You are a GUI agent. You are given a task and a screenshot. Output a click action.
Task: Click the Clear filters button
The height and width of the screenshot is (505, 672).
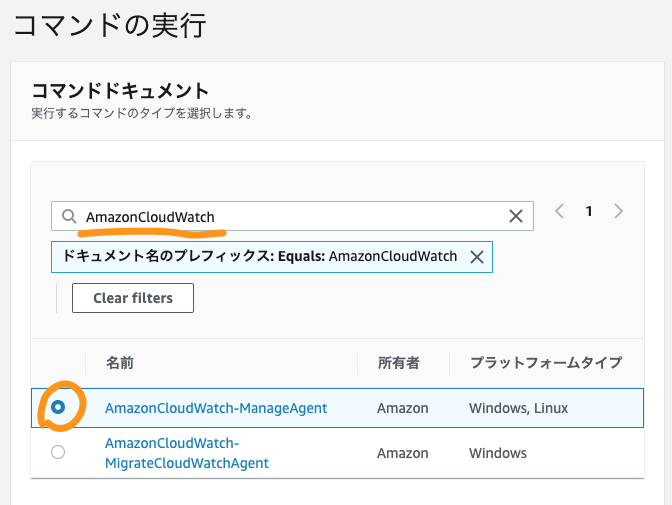[133, 298]
